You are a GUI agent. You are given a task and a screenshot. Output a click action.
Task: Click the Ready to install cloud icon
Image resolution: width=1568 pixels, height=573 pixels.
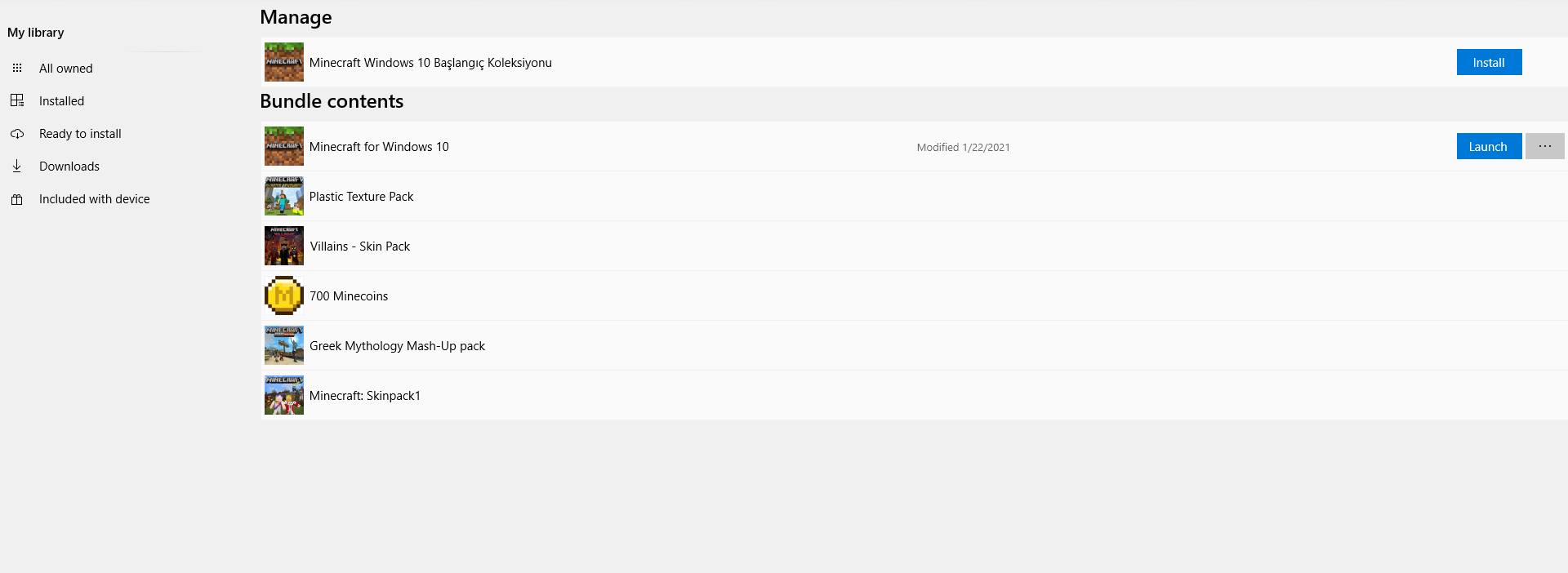pyautogui.click(x=17, y=134)
